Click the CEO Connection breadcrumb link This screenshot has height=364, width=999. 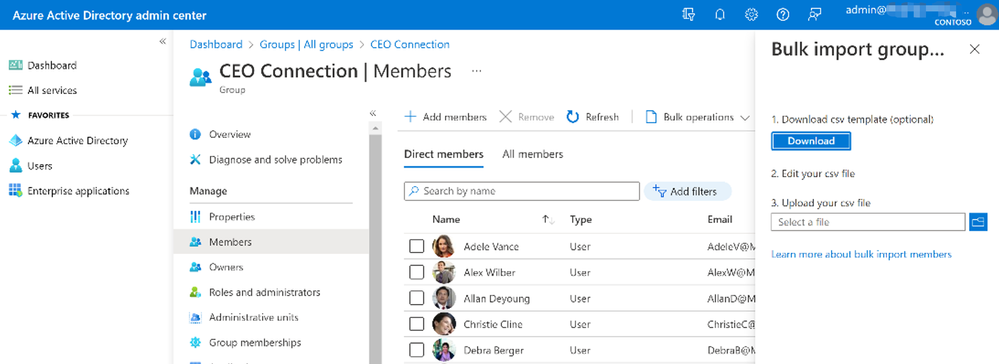410,45
